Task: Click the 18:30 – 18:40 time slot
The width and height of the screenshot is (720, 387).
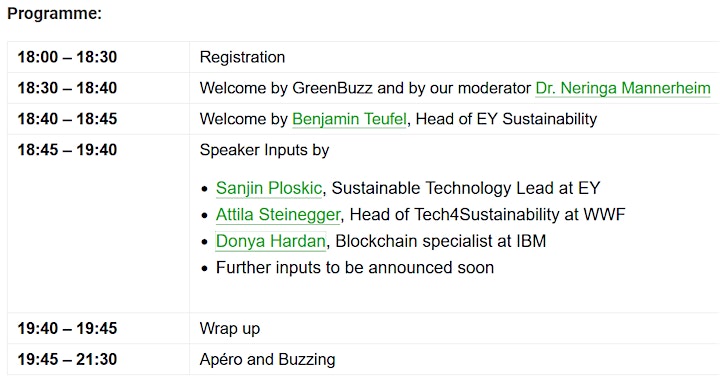Action: (x=98, y=88)
